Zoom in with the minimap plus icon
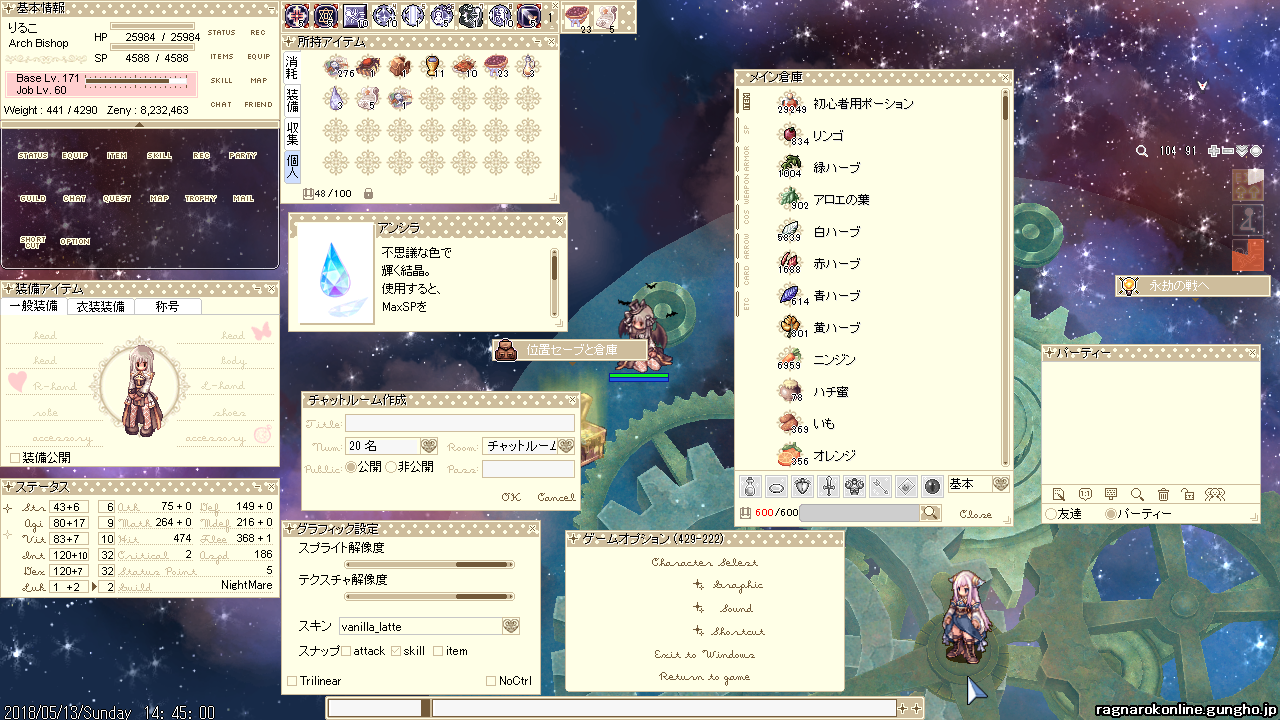 [x=1214, y=151]
